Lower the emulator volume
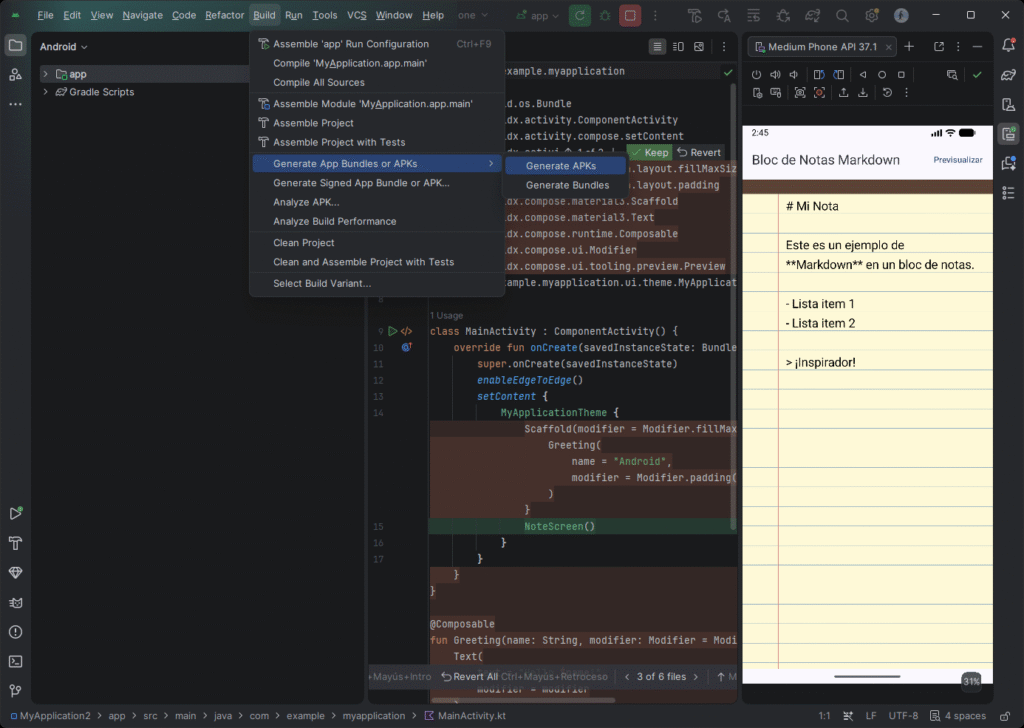 pyautogui.click(x=794, y=74)
